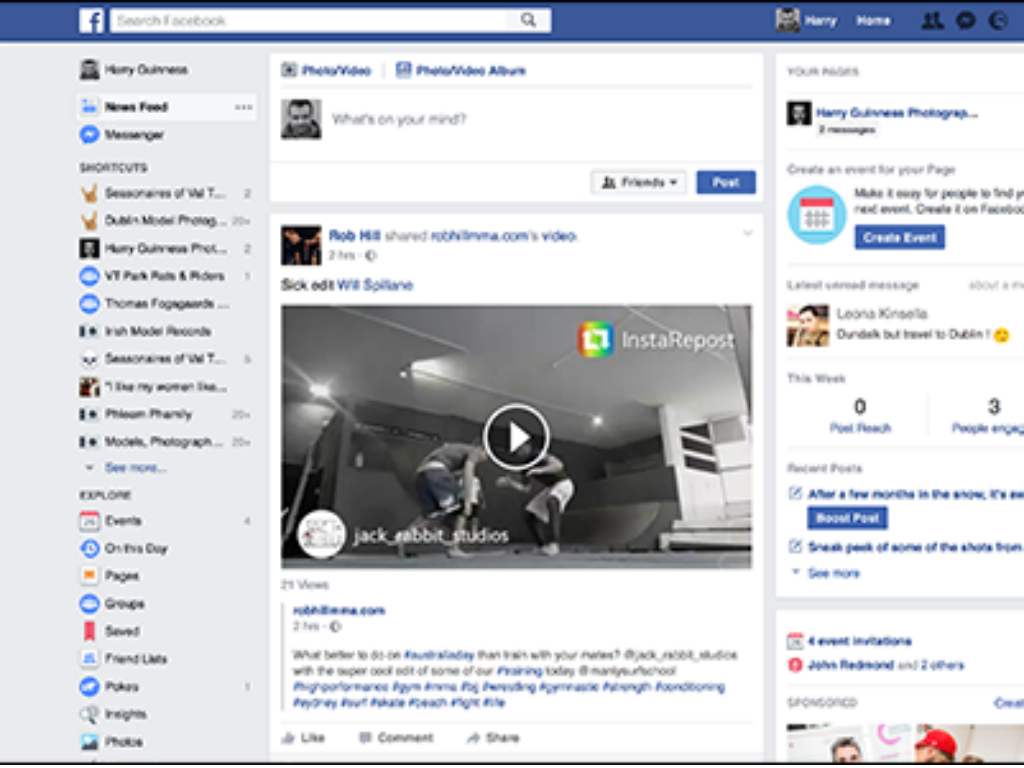The width and height of the screenshot is (1024, 768).
Task: Expand the Rob Hill post options arrow
Action: coord(747,233)
